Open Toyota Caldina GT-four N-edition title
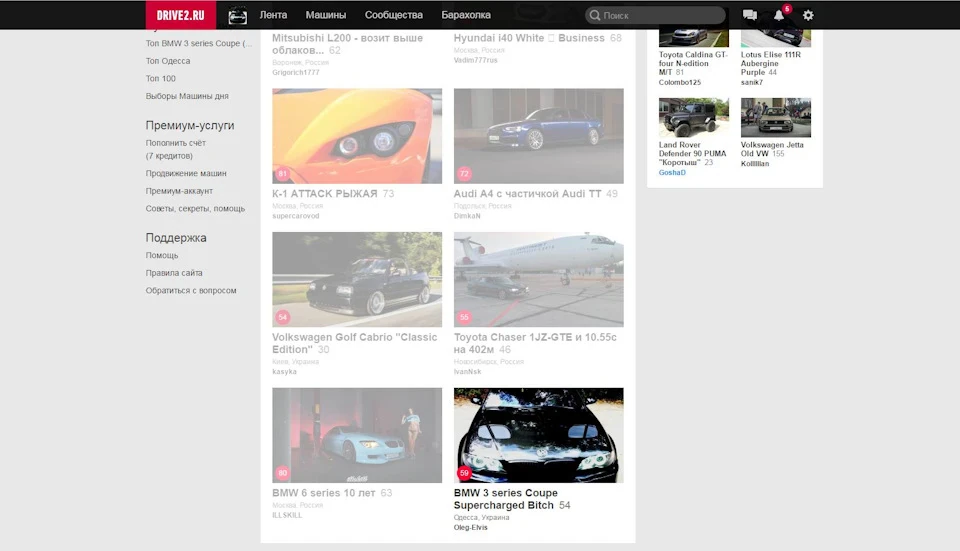 (x=692, y=63)
